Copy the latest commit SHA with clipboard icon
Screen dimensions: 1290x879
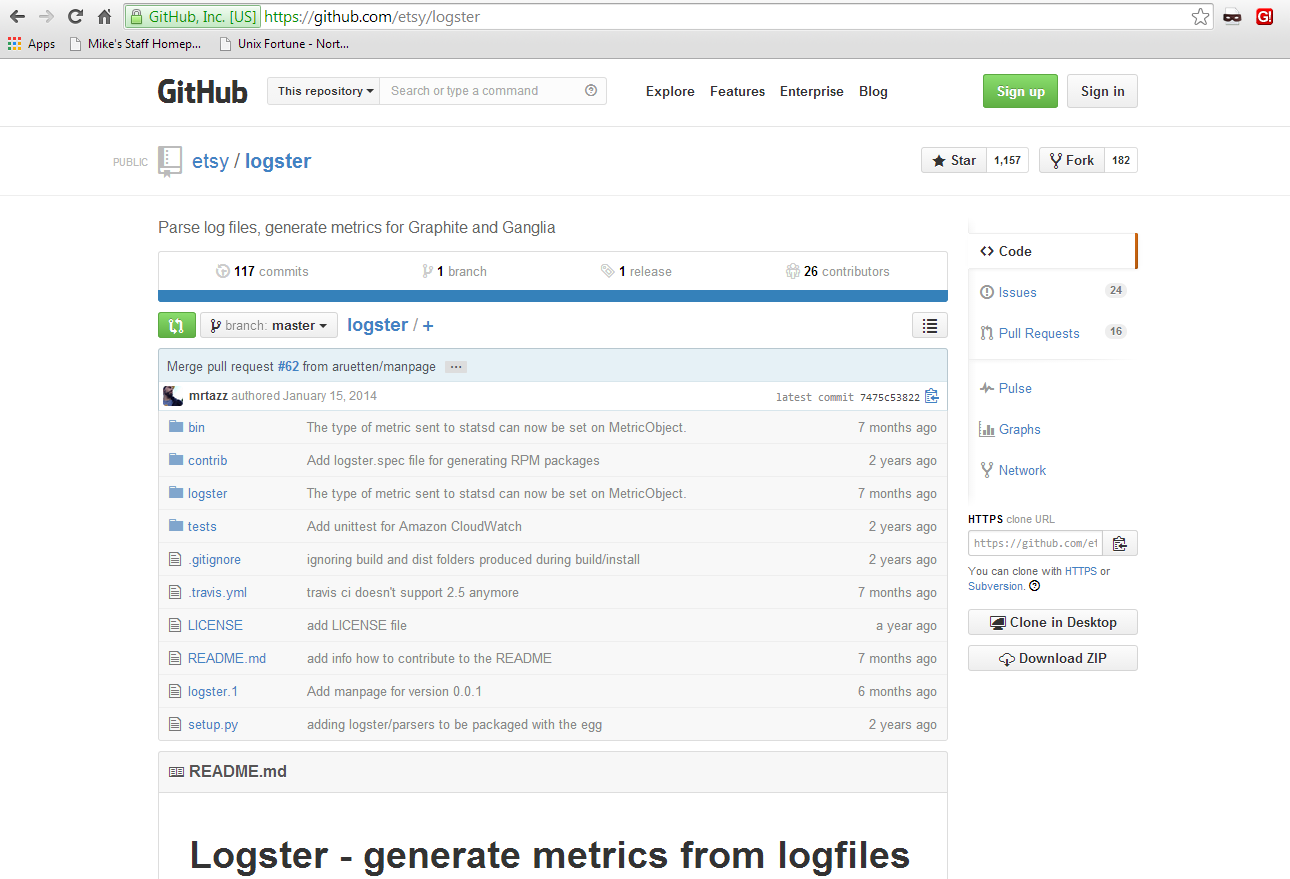[932, 396]
